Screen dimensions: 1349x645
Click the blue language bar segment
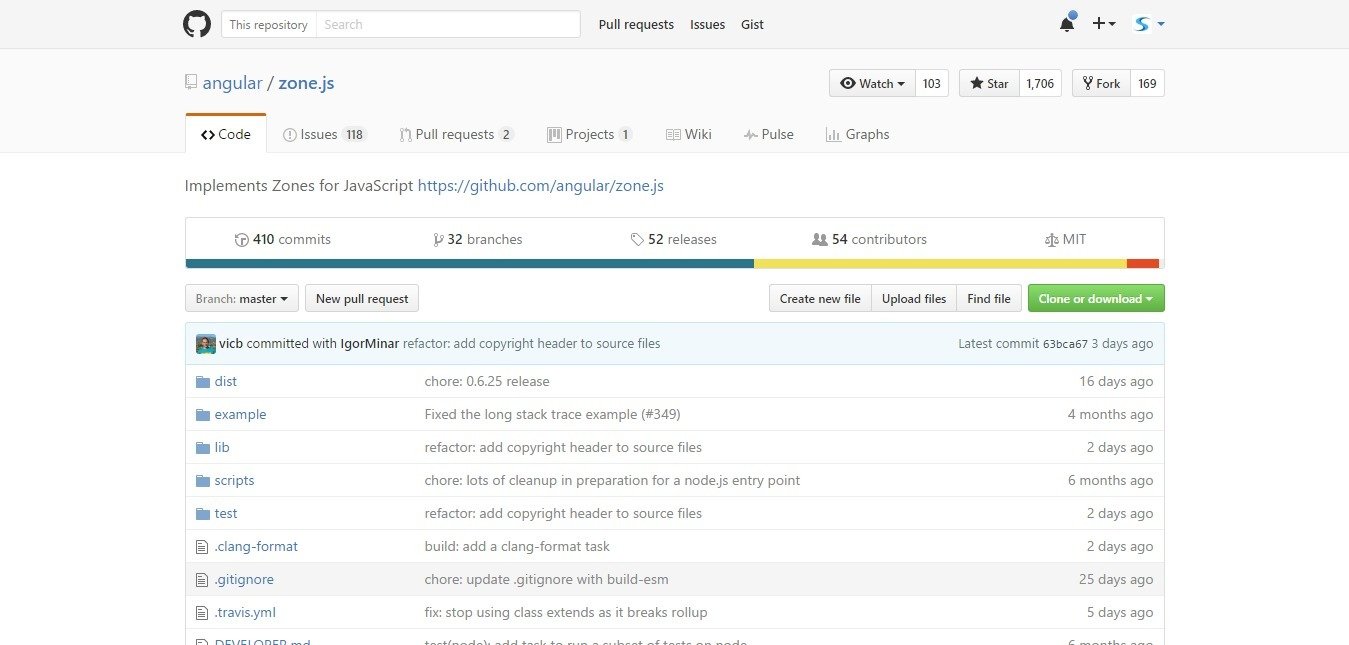pyautogui.click(x=470, y=264)
